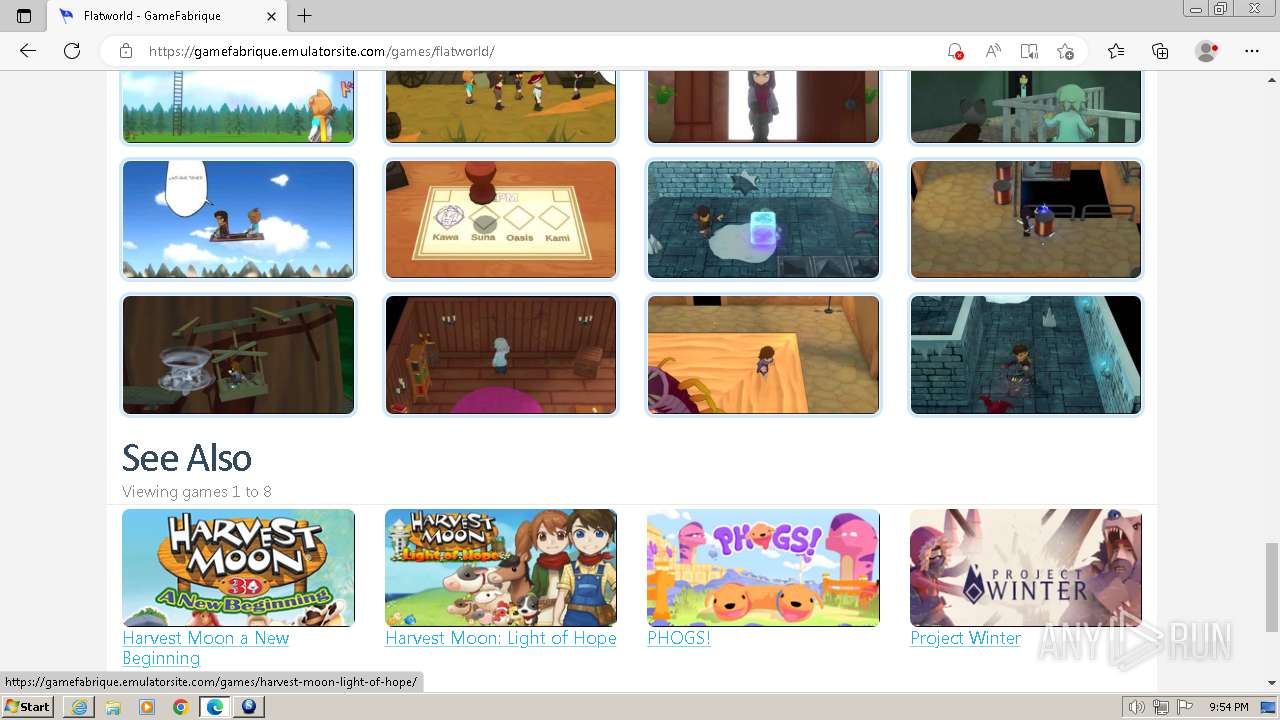
Task: Open Google Chrome from the taskbar
Action: 181,707
